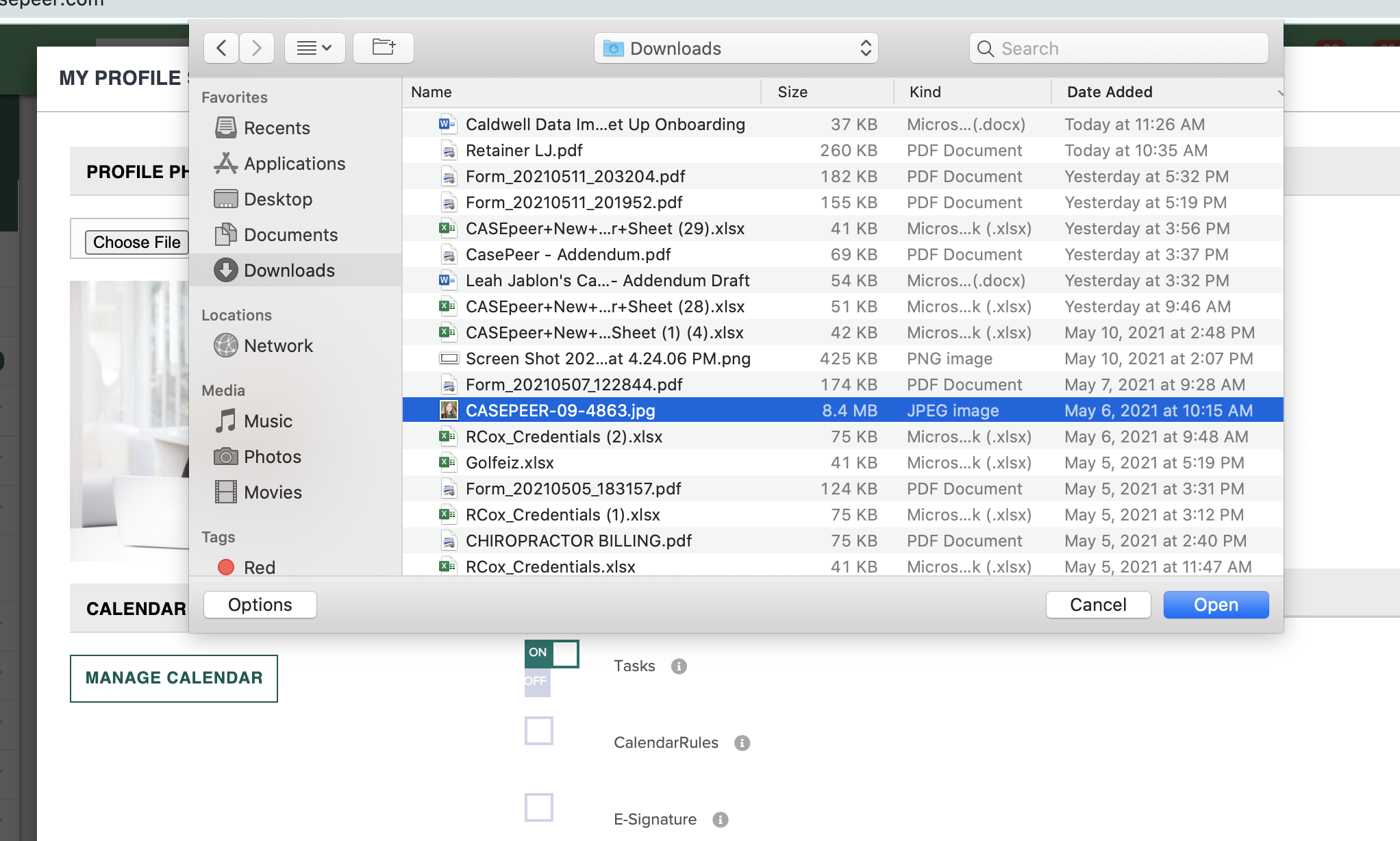Viewport: 1400px width, 841px height.
Task: Select Leah Jablon's Ca...- Addendum Draft
Action: [842, 280]
